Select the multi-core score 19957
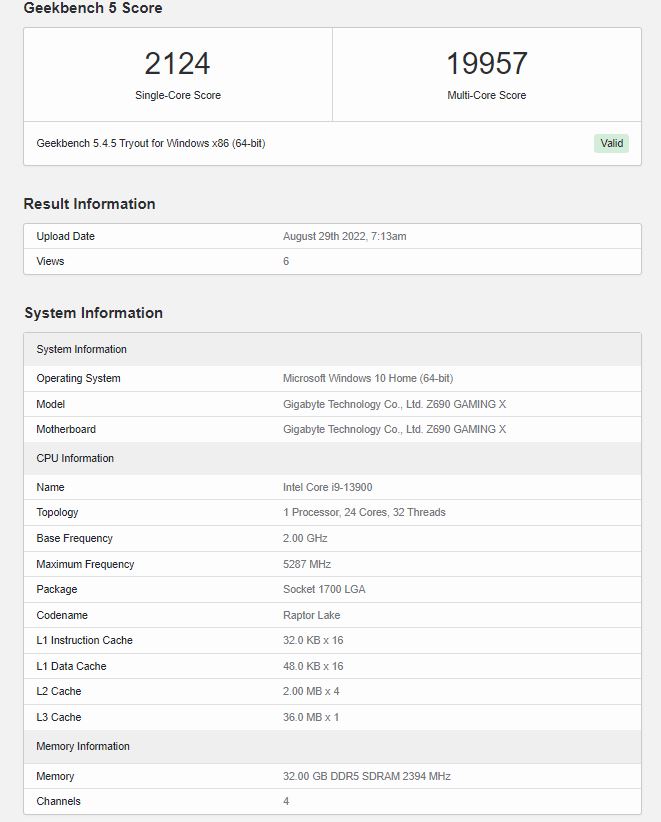 (x=486, y=63)
